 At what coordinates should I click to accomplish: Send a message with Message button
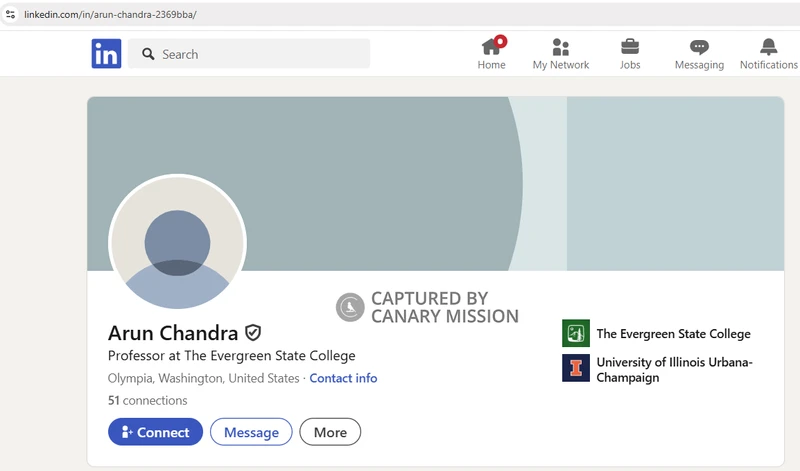251,432
